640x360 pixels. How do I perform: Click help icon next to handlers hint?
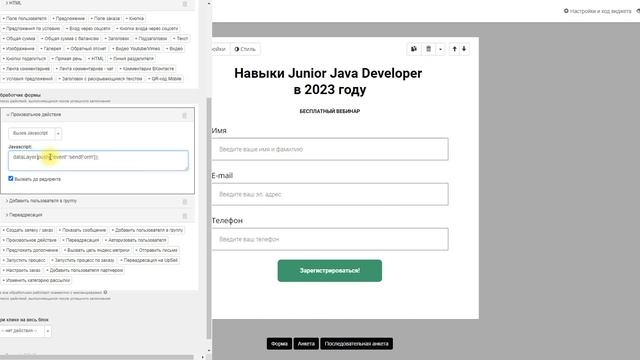coord(105,292)
